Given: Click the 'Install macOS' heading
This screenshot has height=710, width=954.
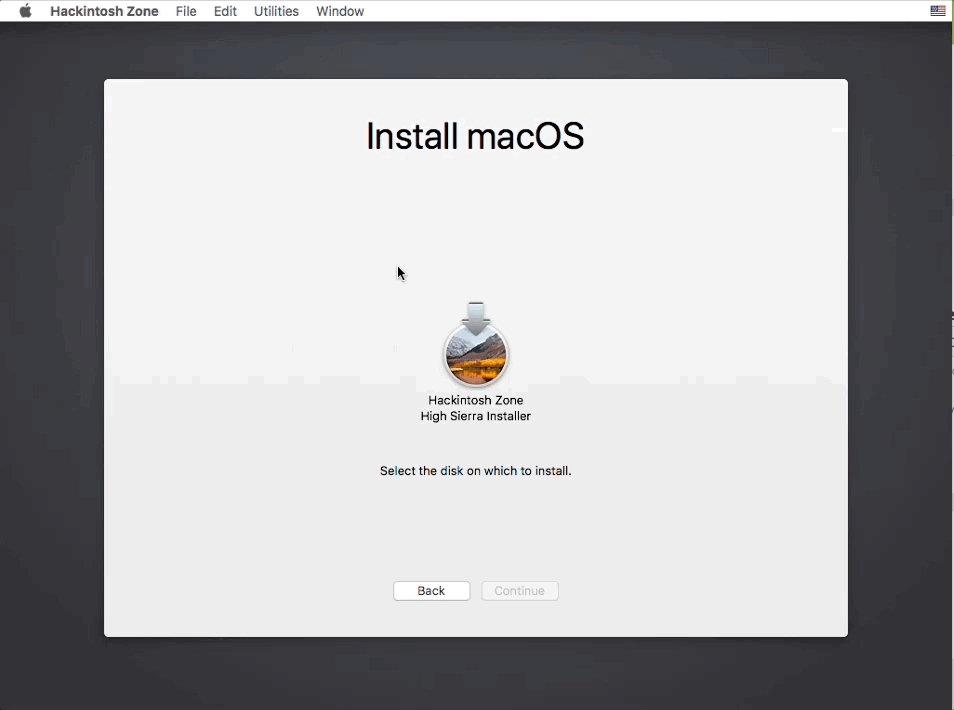Looking at the screenshot, I should point(475,136).
